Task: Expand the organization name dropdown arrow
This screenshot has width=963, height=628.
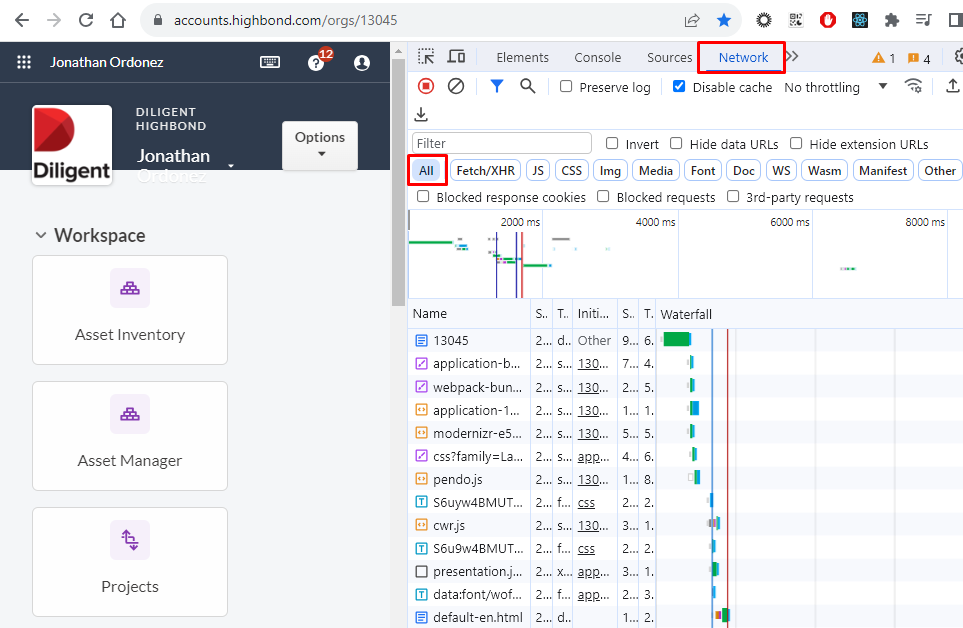Action: (231, 166)
